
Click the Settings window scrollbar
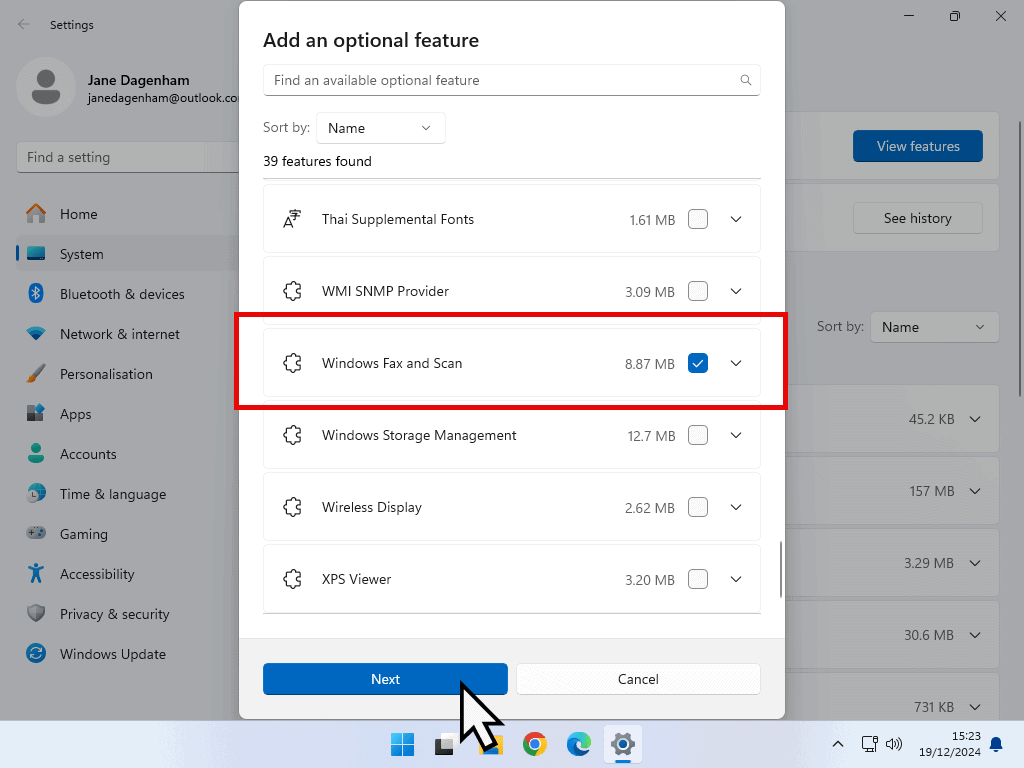[x=1020, y=259]
